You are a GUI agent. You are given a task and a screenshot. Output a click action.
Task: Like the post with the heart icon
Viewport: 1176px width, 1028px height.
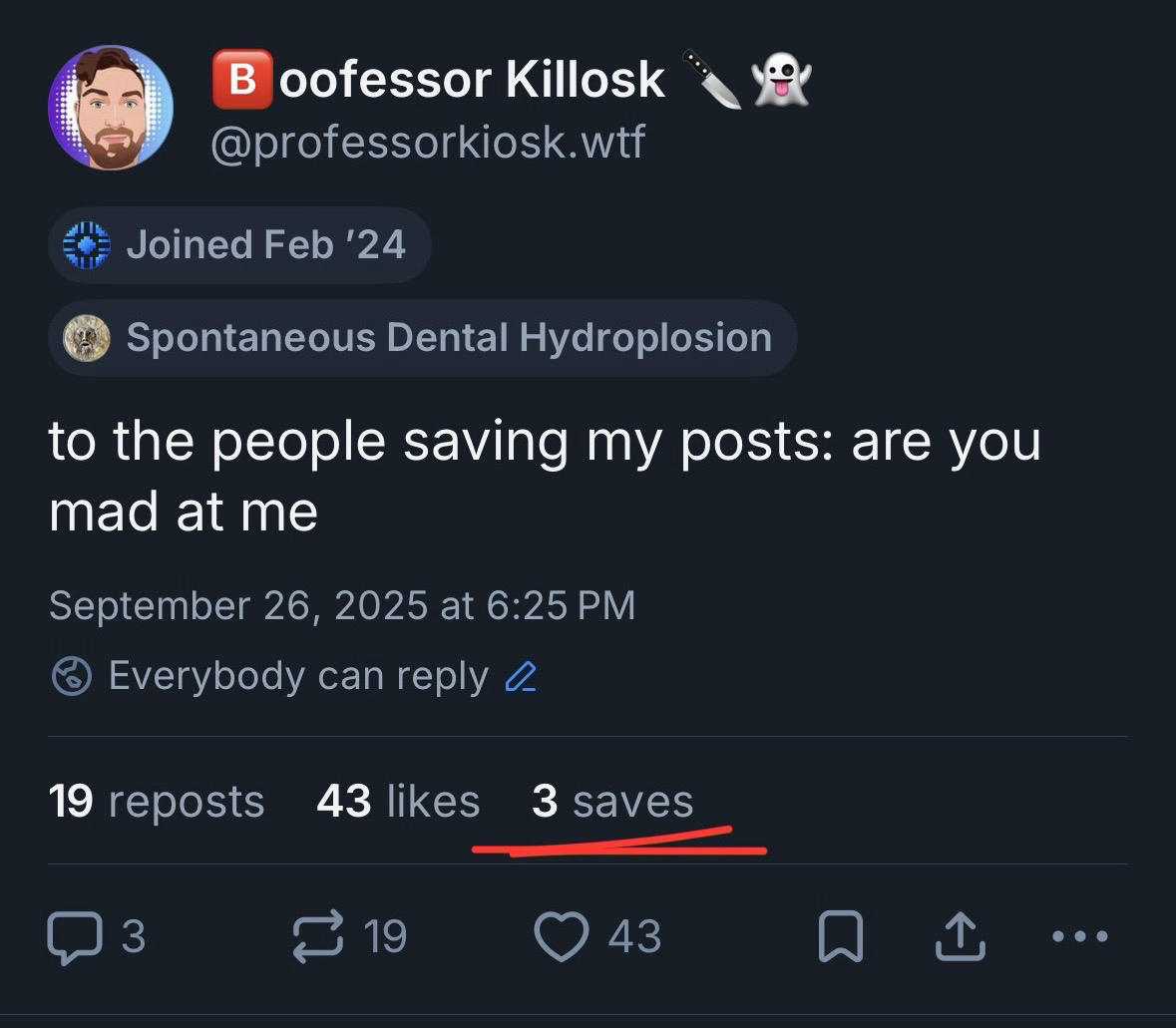click(x=561, y=937)
